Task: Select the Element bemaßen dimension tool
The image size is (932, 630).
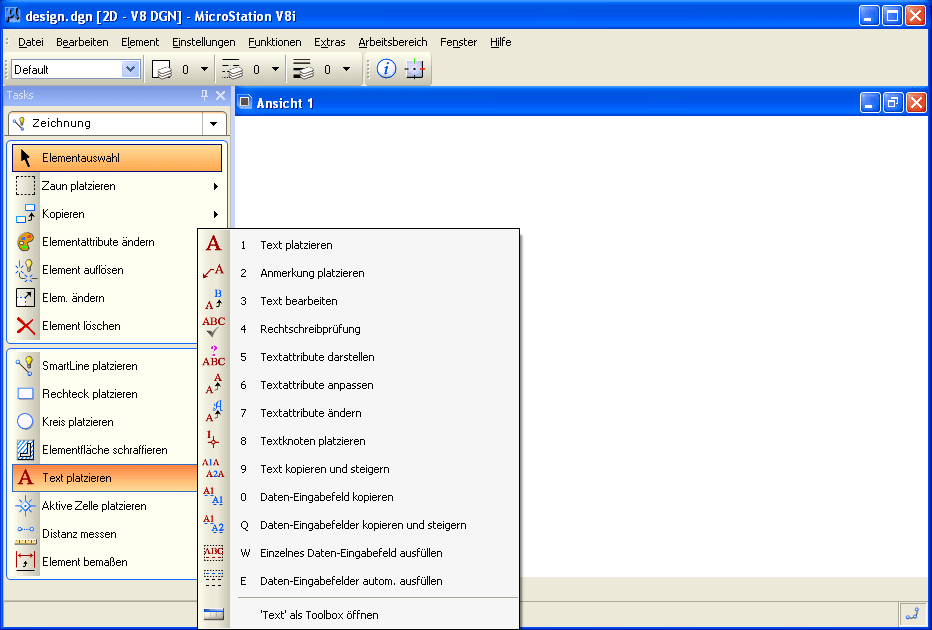Action: [26, 562]
